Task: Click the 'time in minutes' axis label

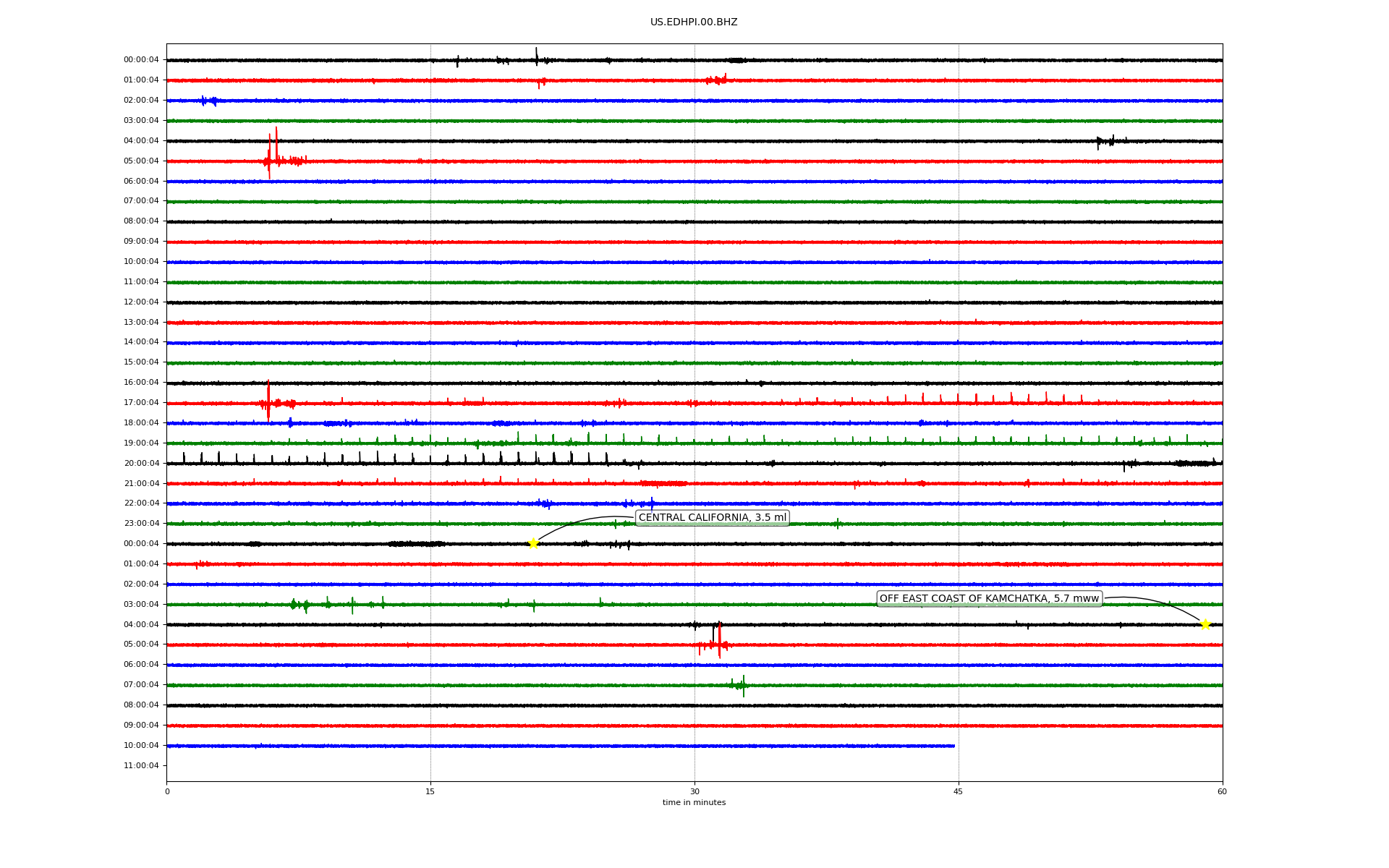Action: pyautogui.click(x=694, y=802)
